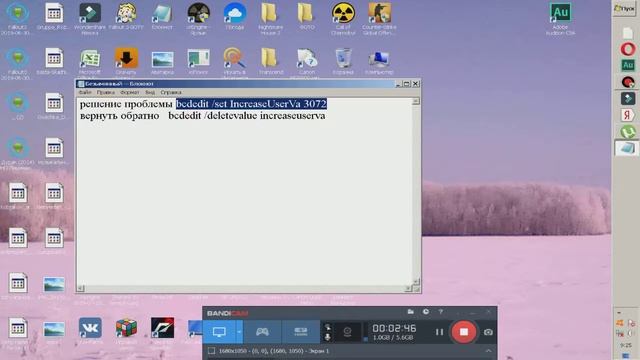Screen dimensions: 640x360
Task: Open the Справка menu in Notepad
Action: pyautogui.click(x=171, y=92)
